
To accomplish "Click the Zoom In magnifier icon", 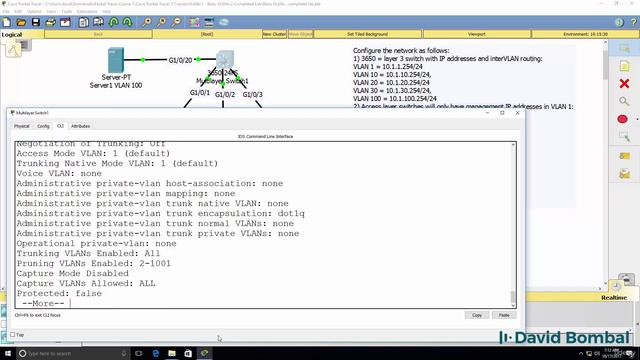I will (x=147, y=22).
